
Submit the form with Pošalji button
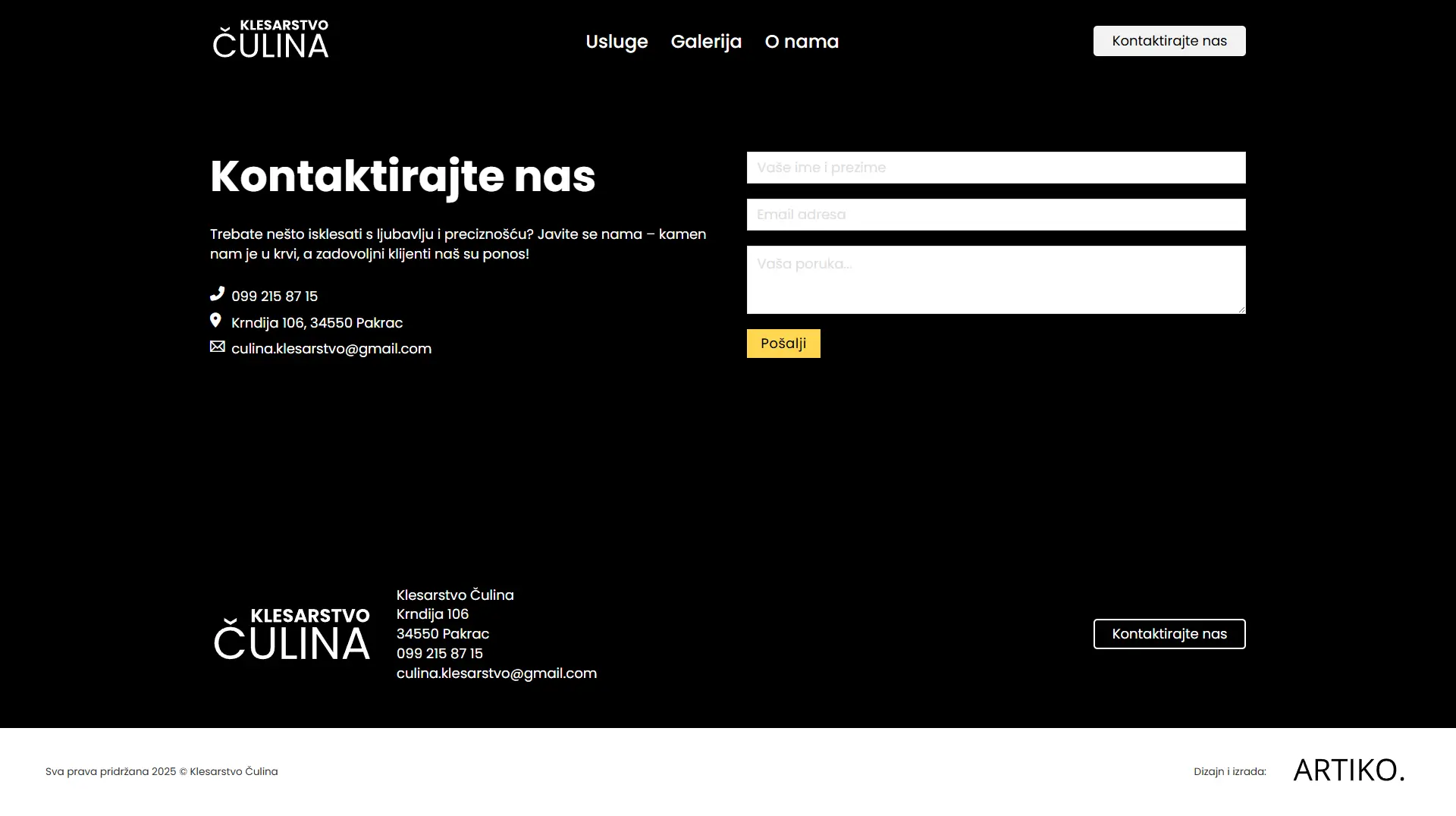click(783, 344)
